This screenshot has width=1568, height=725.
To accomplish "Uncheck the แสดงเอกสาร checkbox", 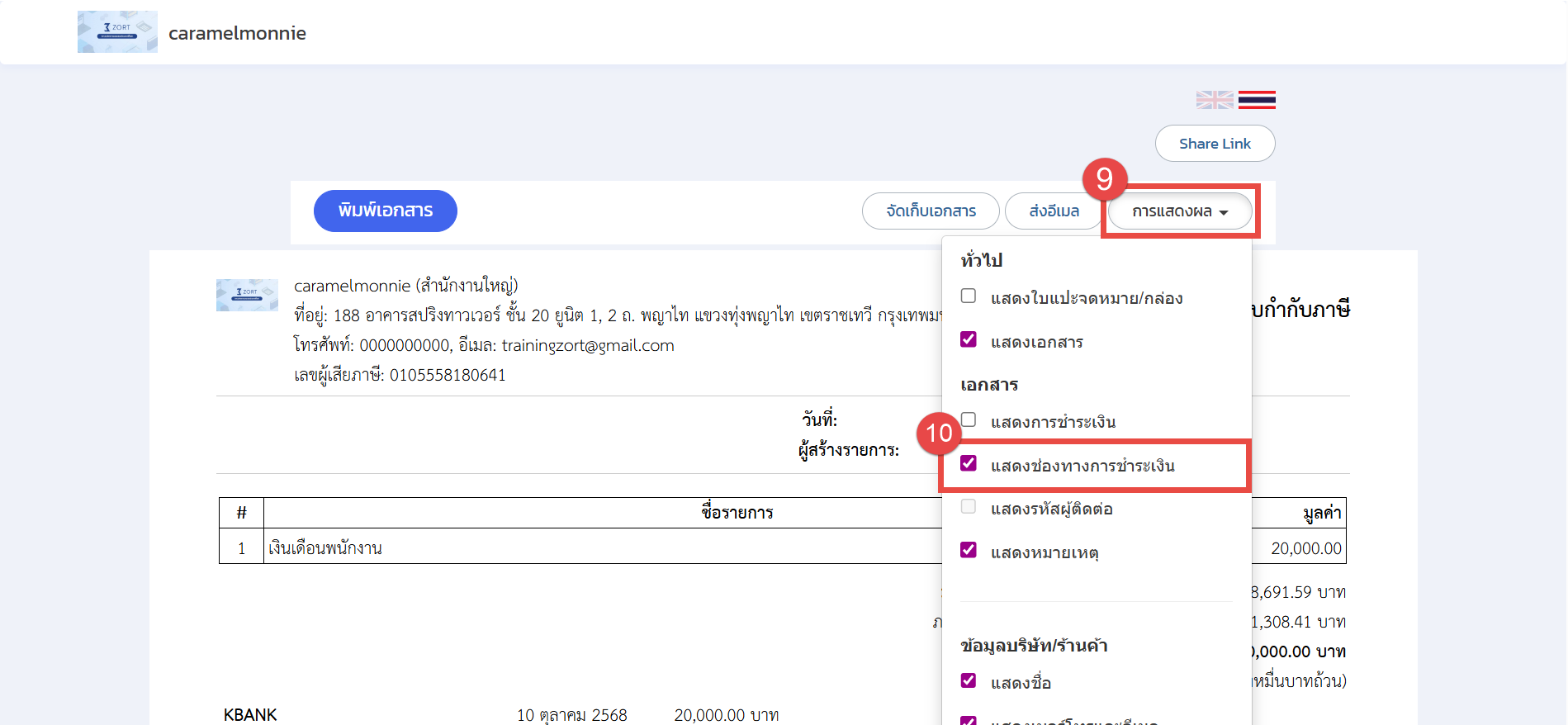I will [969, 340].
